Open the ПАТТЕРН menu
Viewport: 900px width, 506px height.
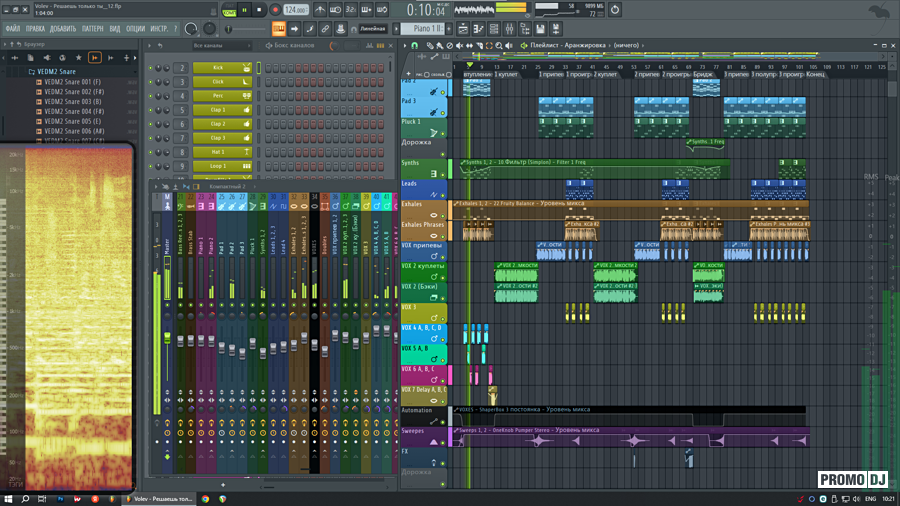(92, 29)
